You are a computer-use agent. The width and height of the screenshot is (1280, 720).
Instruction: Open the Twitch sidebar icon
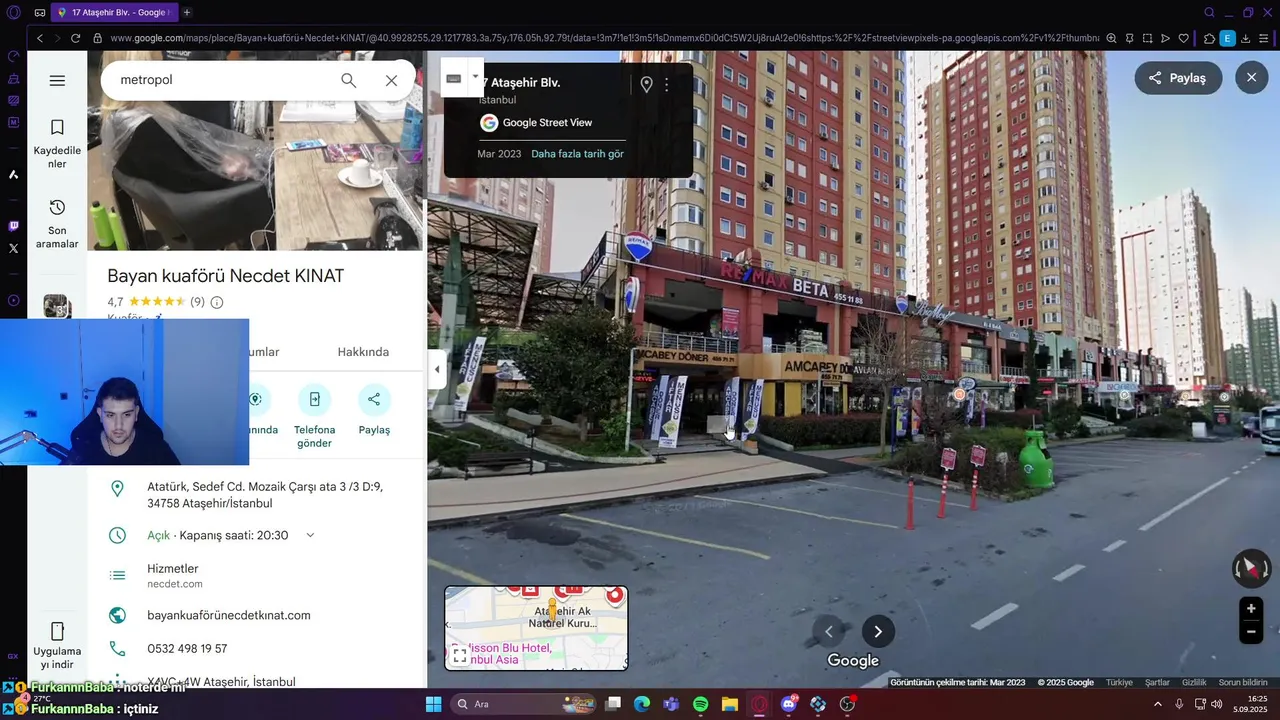click(13, 227)
